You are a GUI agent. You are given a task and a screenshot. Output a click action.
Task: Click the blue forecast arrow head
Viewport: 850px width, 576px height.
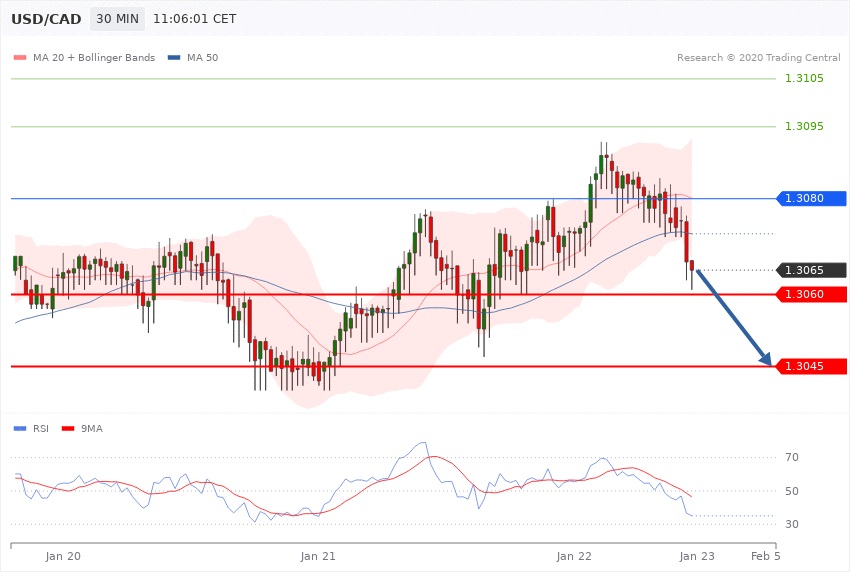coord(766,361)
